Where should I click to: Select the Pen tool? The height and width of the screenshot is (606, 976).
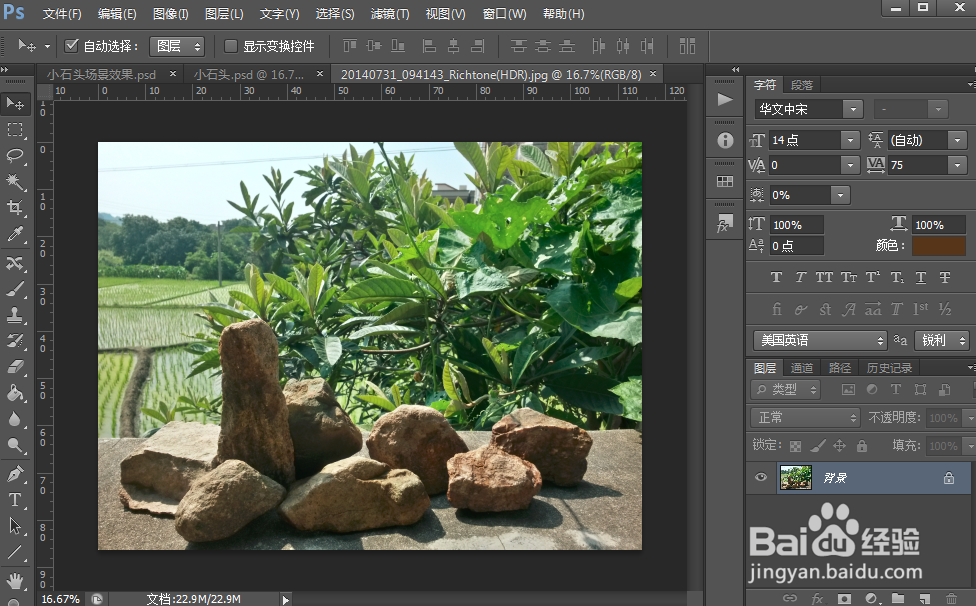tap(15, 474)
